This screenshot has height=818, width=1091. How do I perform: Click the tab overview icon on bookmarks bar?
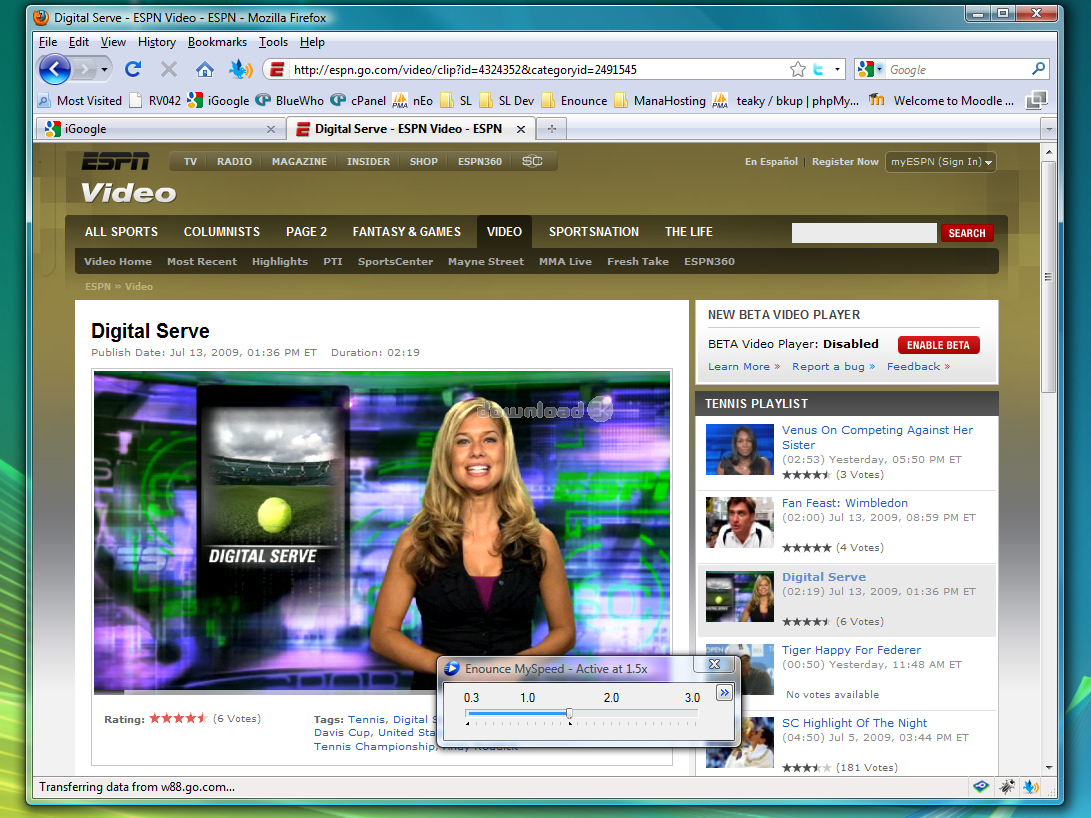1037,100
